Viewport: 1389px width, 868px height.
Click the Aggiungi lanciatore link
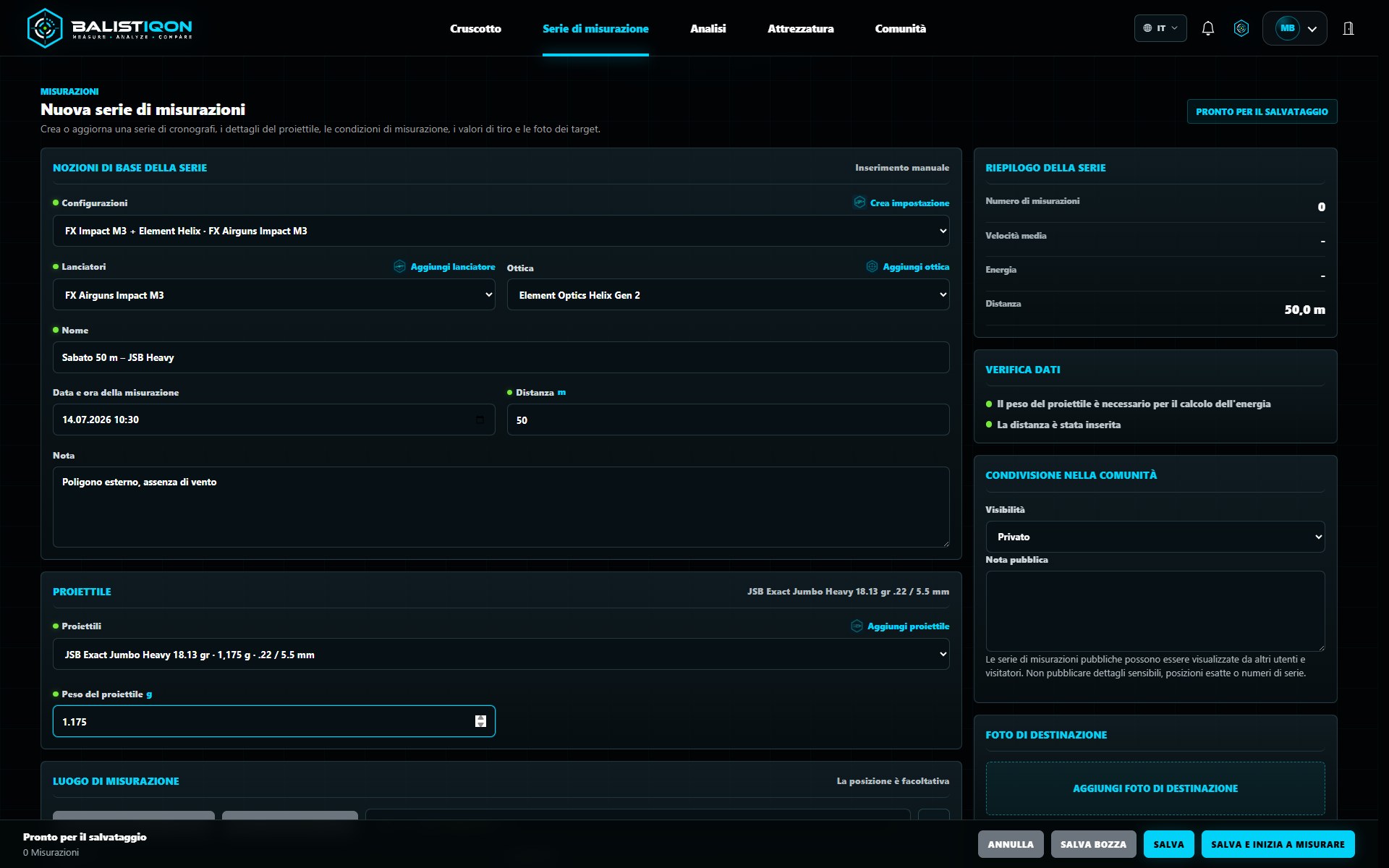[x=453, y=267]
